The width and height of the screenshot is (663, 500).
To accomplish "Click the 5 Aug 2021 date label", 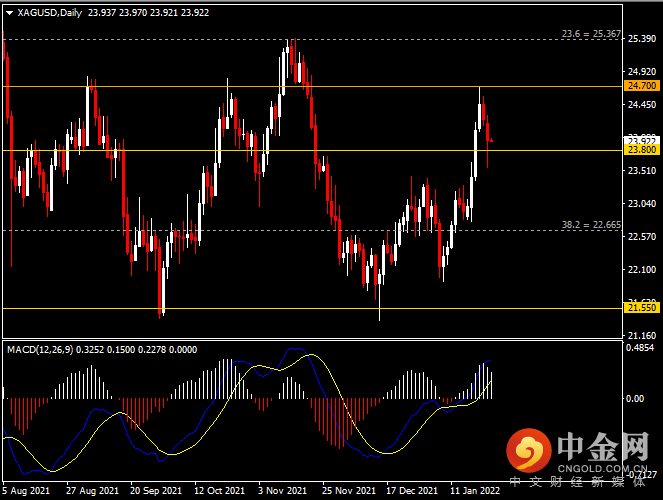I will [26, 491].
